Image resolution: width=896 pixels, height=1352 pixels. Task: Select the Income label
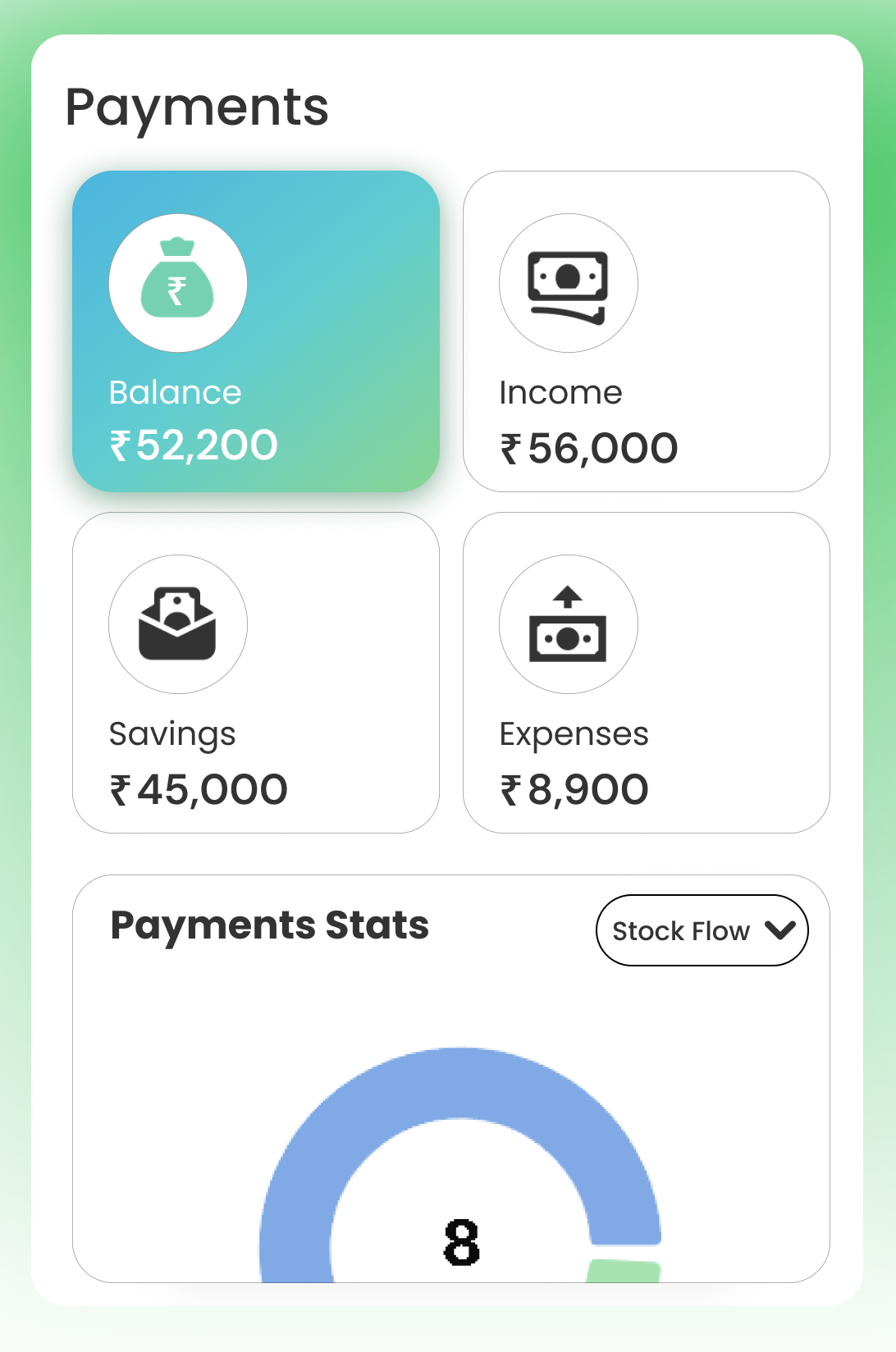pyautogui.click(x=560, y=393)
